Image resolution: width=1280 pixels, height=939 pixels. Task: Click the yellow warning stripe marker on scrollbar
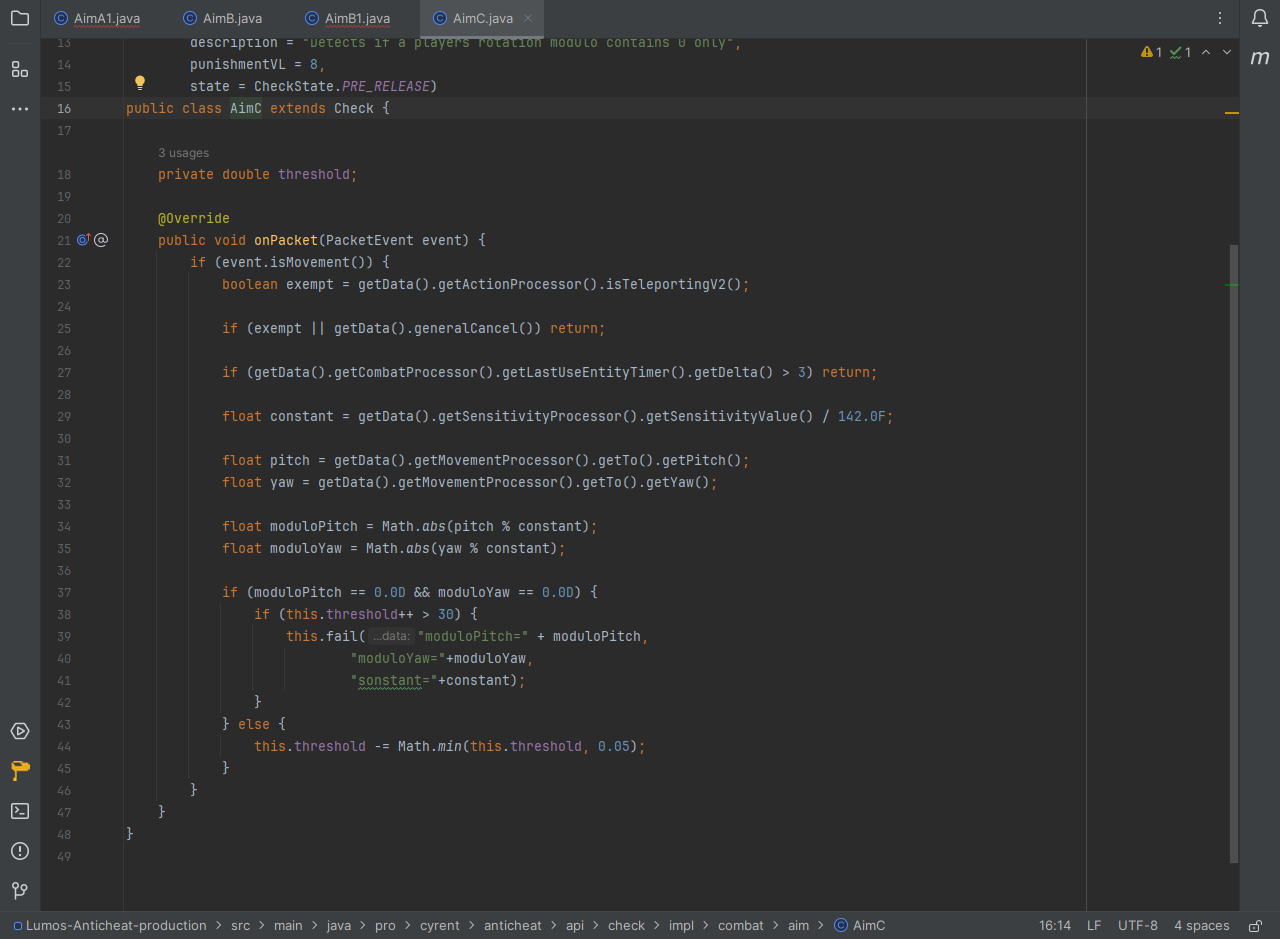[x=1232, y=113]
